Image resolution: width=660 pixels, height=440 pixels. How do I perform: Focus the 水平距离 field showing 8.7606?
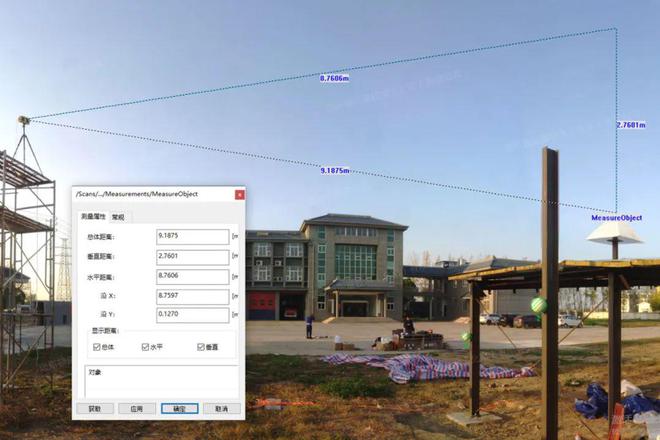coord(192,277)
